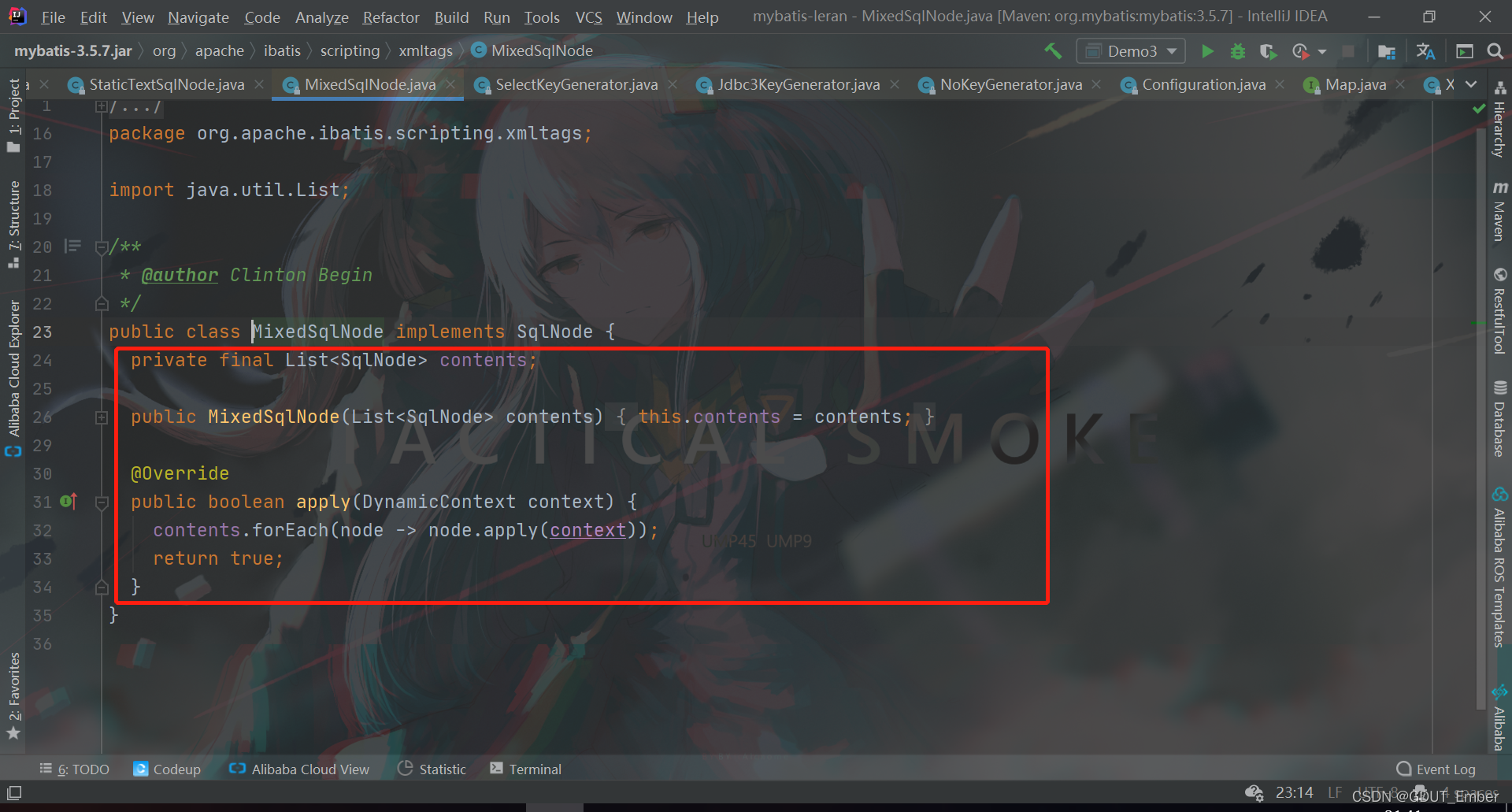Open the profiler run icon
1512x812 pixels.
pos(1300,51)
